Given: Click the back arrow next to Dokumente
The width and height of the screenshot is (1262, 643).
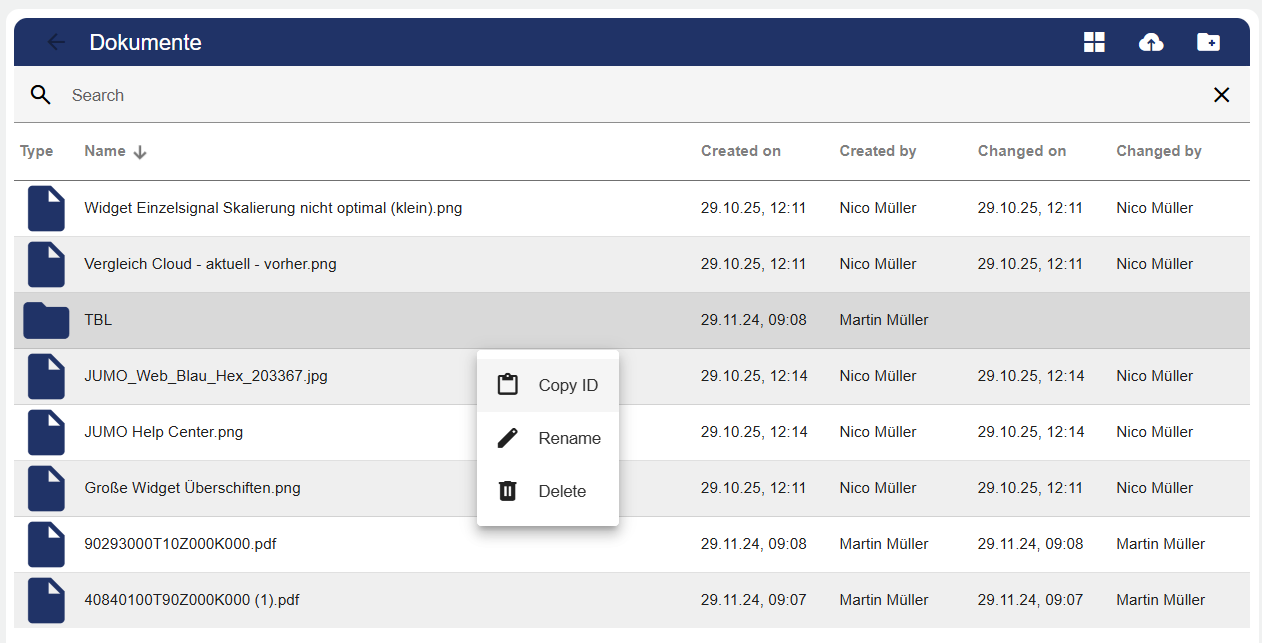Looking at the screenshot, I should pyautogui.click(x=56, y=42).
